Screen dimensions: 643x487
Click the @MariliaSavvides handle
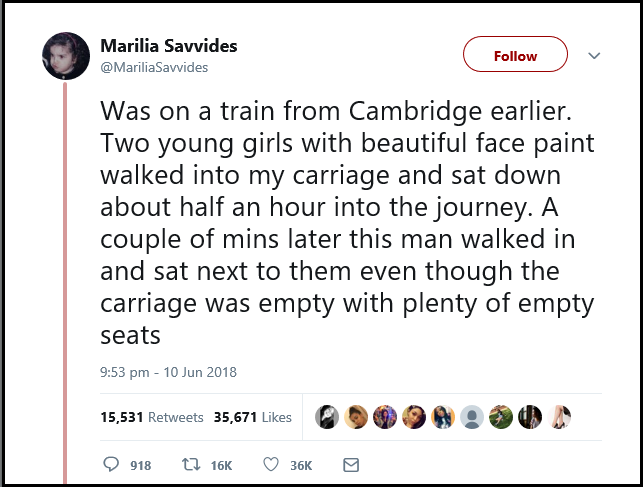tap(154, 67)
